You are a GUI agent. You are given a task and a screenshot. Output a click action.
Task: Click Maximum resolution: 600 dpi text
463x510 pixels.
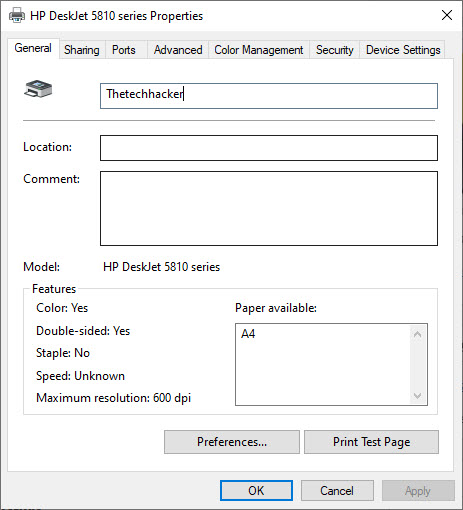click(114, 398)
